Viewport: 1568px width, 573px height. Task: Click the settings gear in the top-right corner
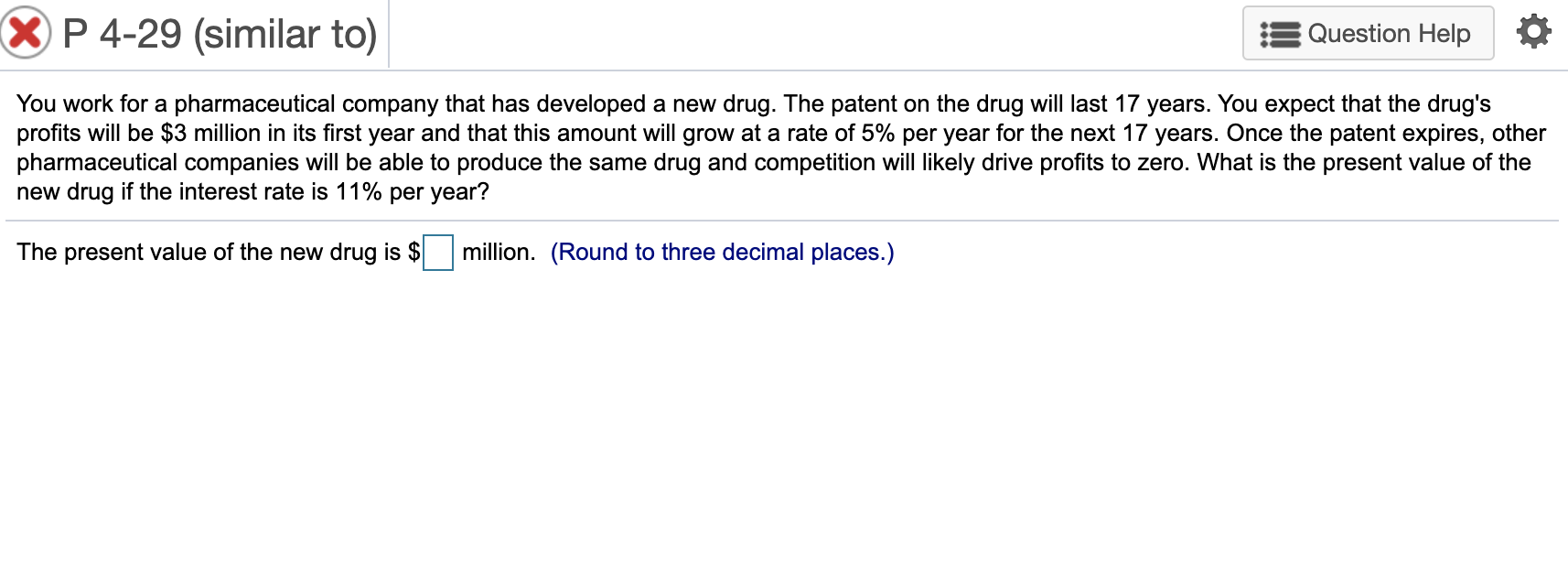click(1532, 30)
